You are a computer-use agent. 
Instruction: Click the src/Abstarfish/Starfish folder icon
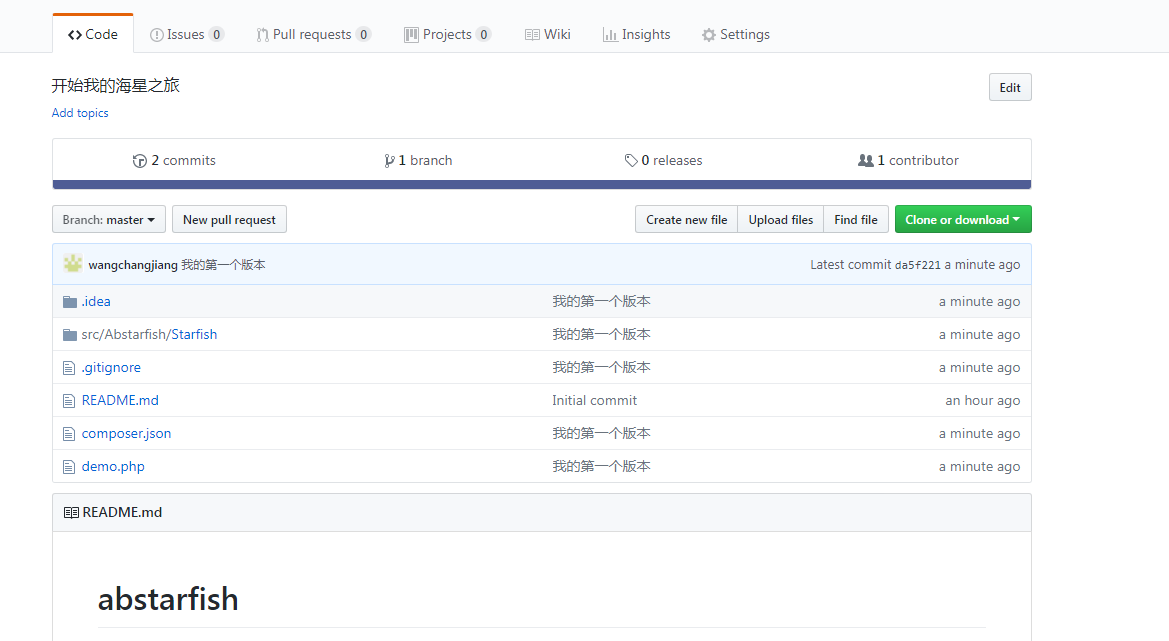70,335
